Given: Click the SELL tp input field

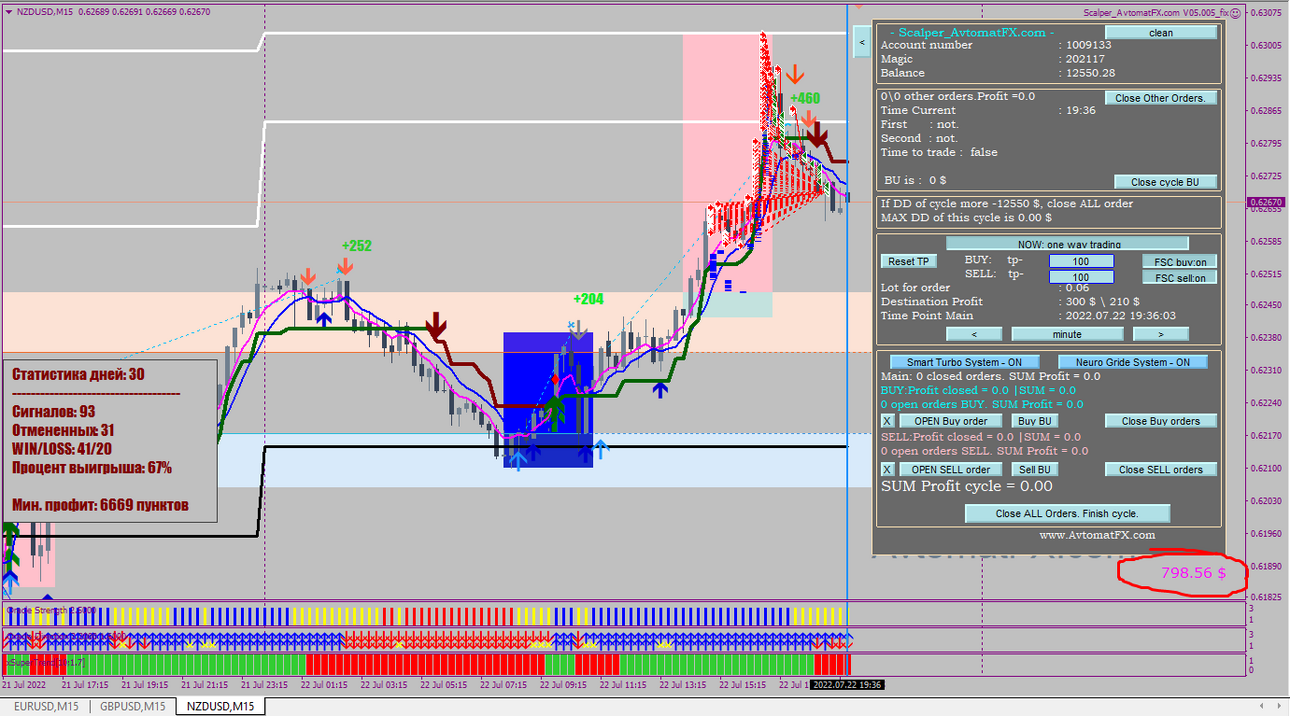Looking at the screenshot, I should tap(1081, 277).
